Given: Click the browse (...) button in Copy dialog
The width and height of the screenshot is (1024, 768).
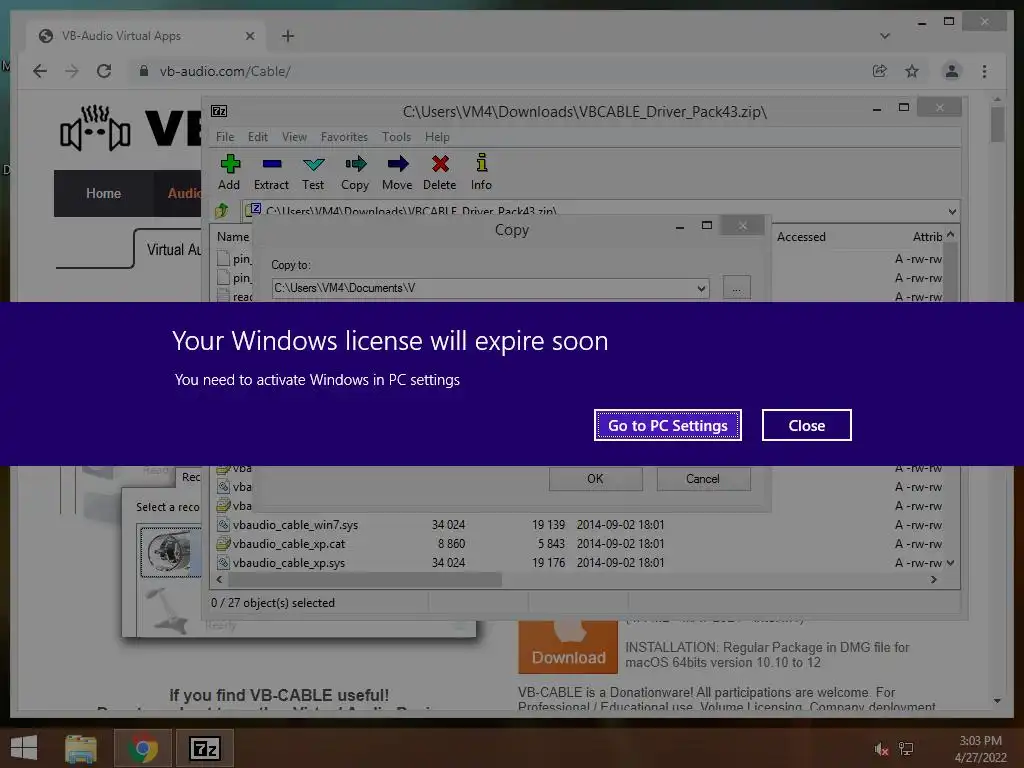Looking at the screenshot, I should point(737,287).
